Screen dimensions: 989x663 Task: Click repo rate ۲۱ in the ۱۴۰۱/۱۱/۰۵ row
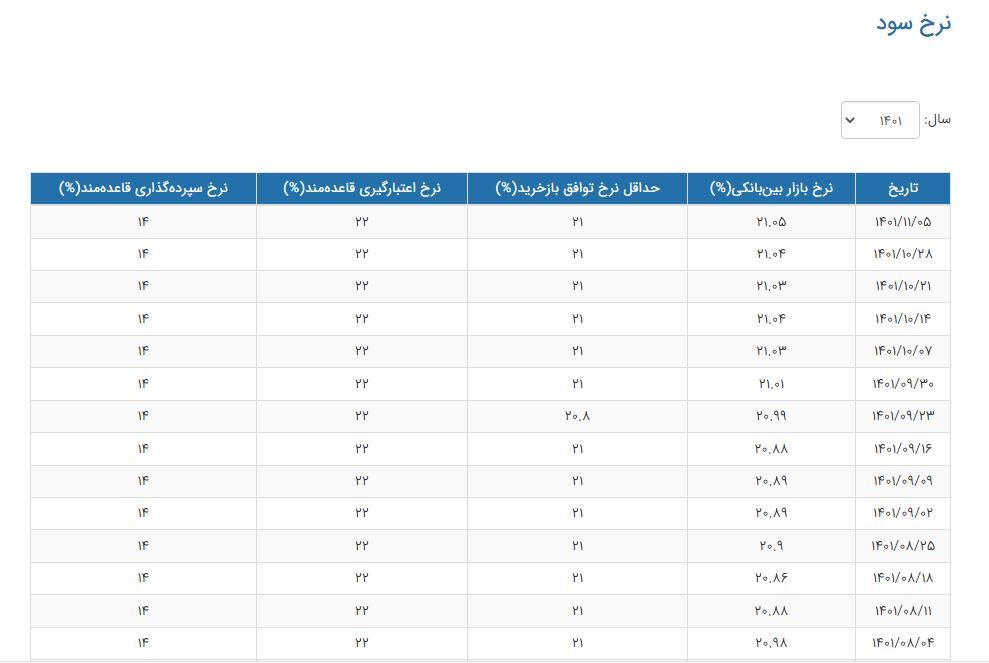tap(577, 221)
